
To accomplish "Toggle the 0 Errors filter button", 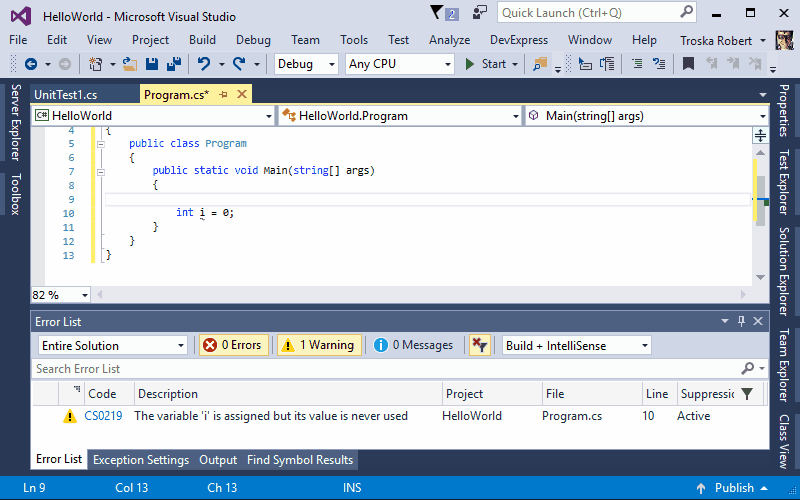I will point(234,345).
